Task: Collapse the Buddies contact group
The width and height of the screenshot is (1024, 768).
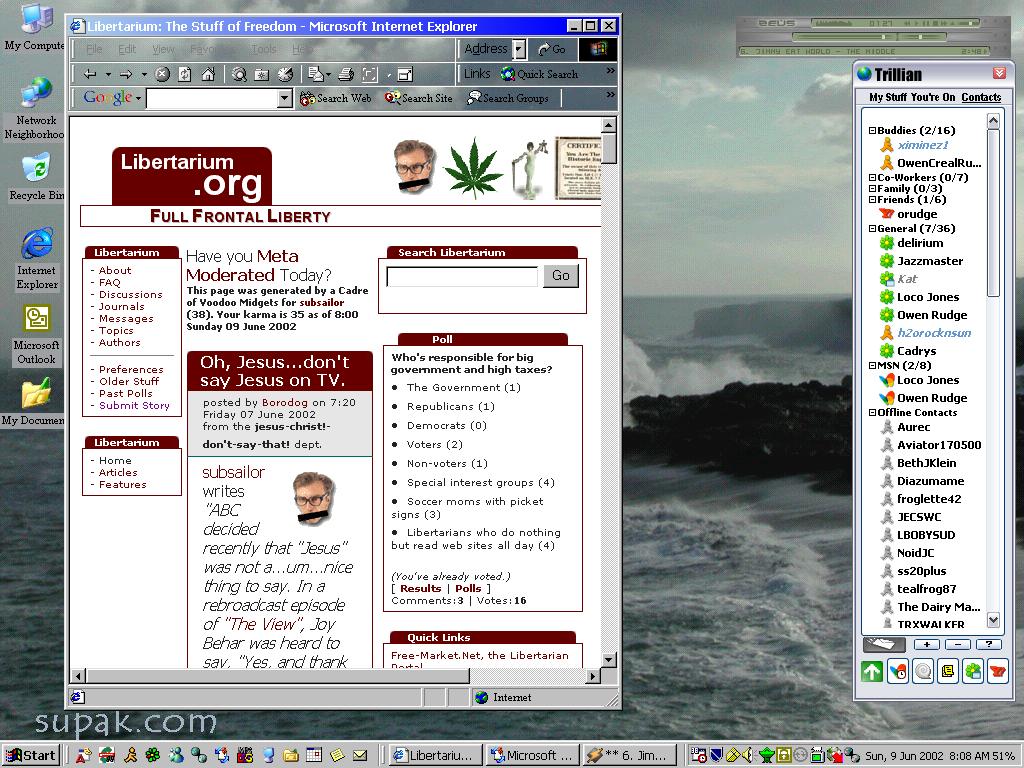Action: click(872, 131)
